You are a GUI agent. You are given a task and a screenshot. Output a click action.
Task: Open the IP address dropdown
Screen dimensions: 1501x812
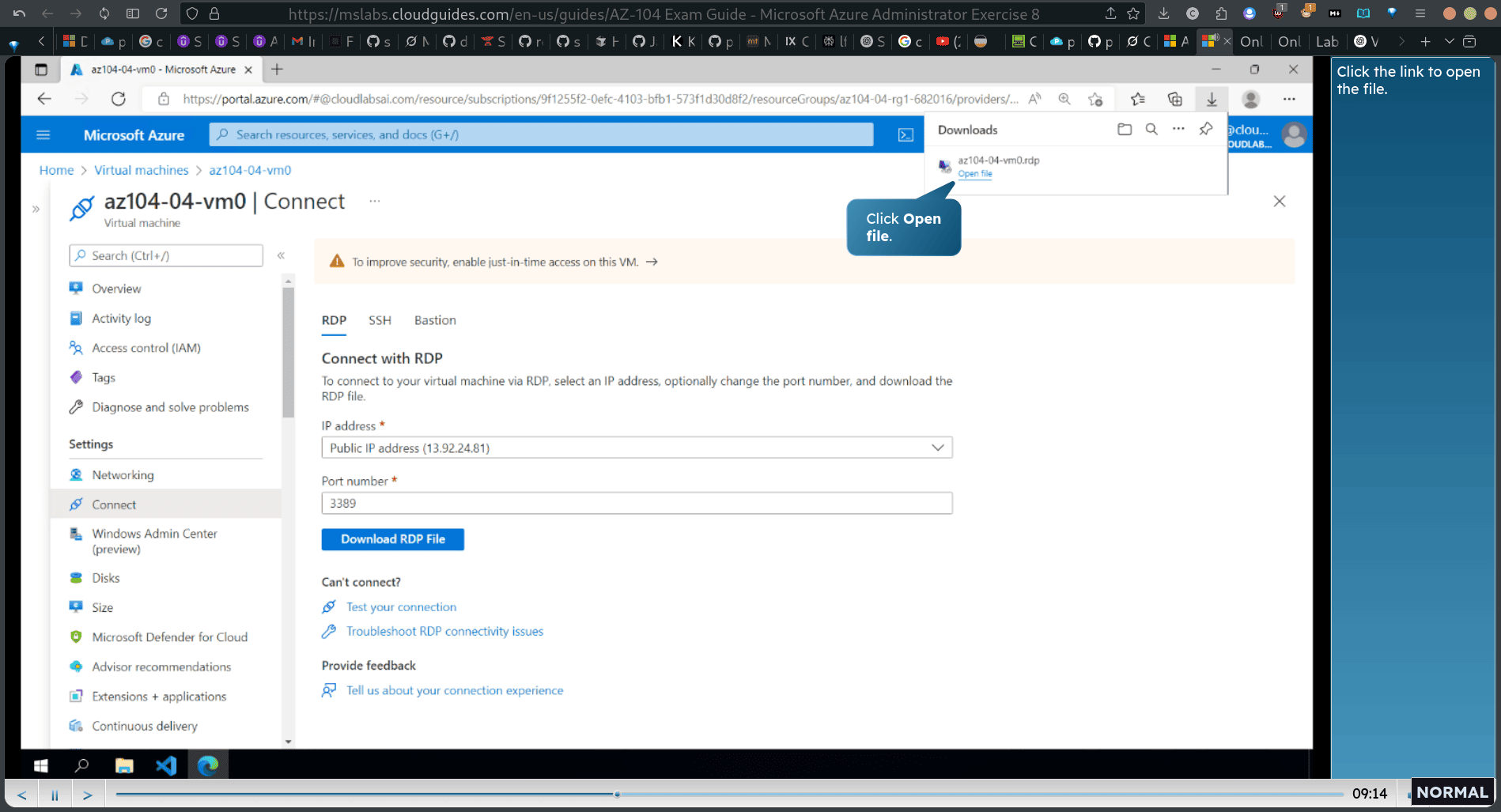coord(637,448)
